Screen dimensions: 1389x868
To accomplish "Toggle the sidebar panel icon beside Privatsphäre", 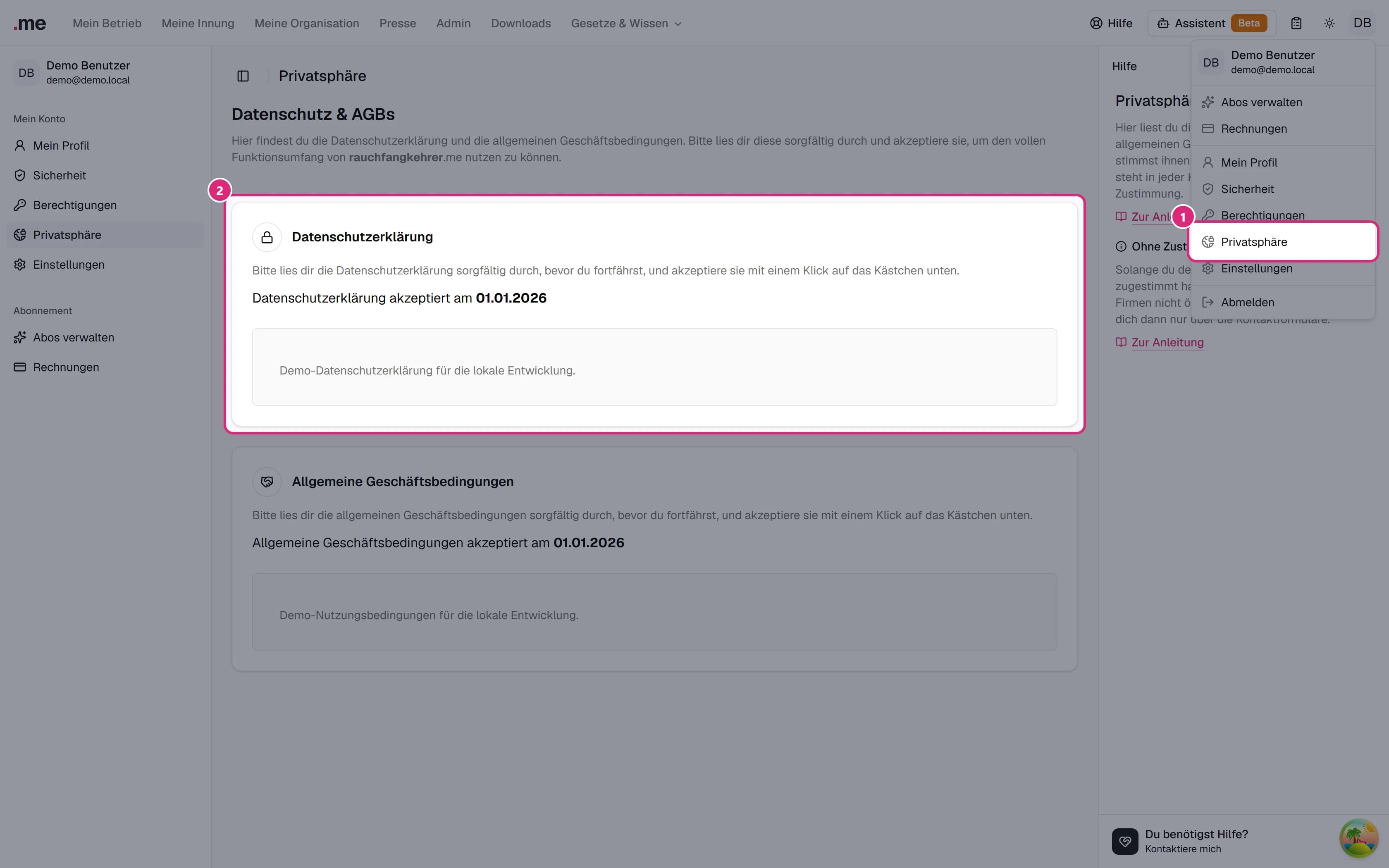I will click(x=243, y=76).
